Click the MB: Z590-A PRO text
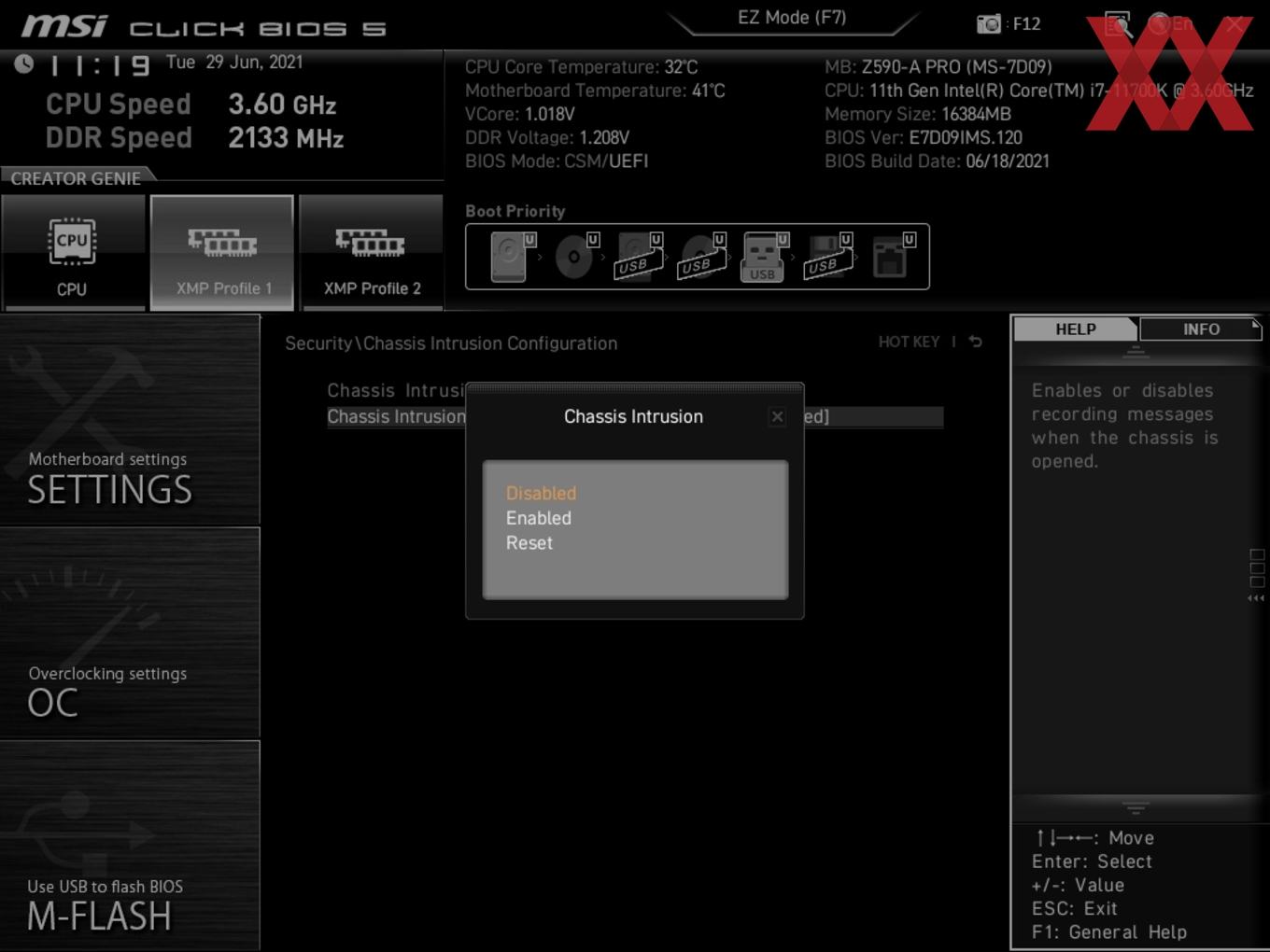This screenshot has height=952, width=1270. point(938,67)
